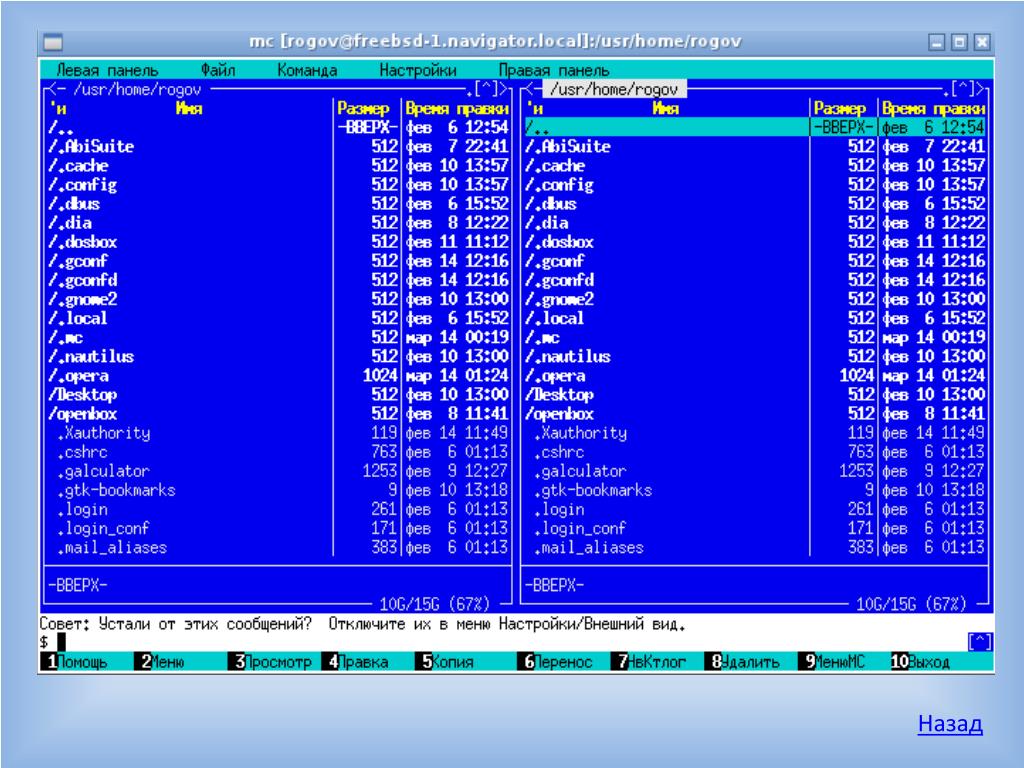Minimize the mc terminal window
Screen dimensions: 1024x768
937,42
